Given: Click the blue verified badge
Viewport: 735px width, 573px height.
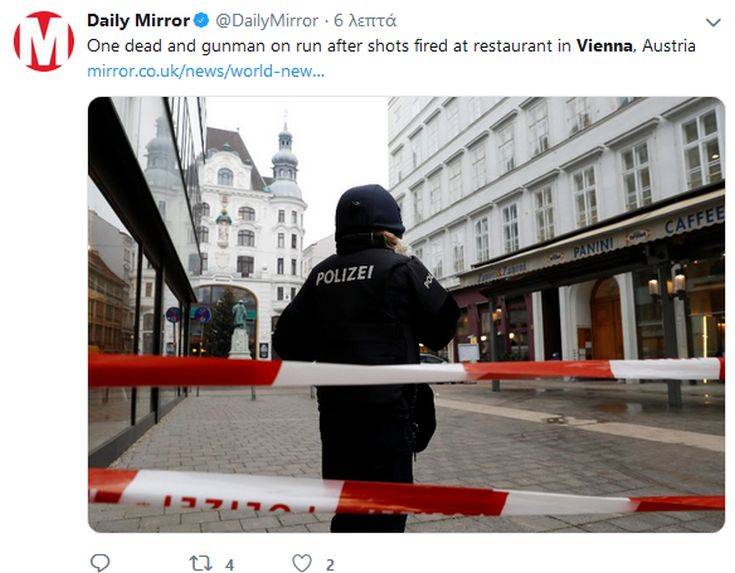Looking at the screenshot, I should click(201, 21).
